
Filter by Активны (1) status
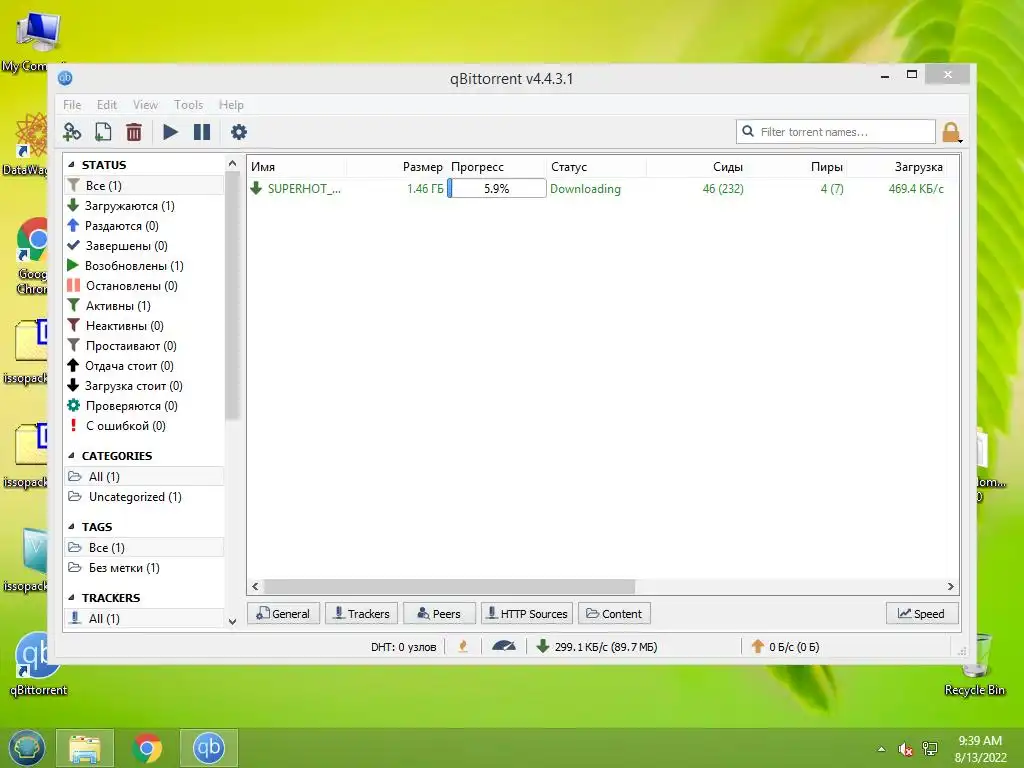pyautogui.click(x=118, y=306)
